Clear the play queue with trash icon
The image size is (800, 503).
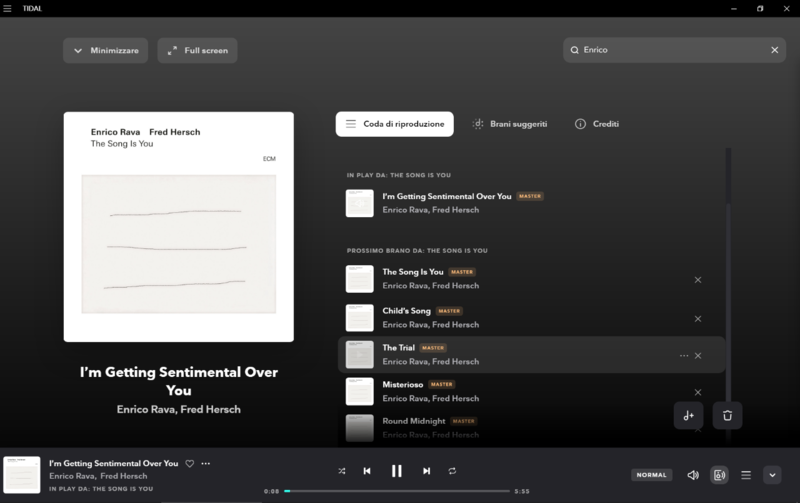coord(728,416)
